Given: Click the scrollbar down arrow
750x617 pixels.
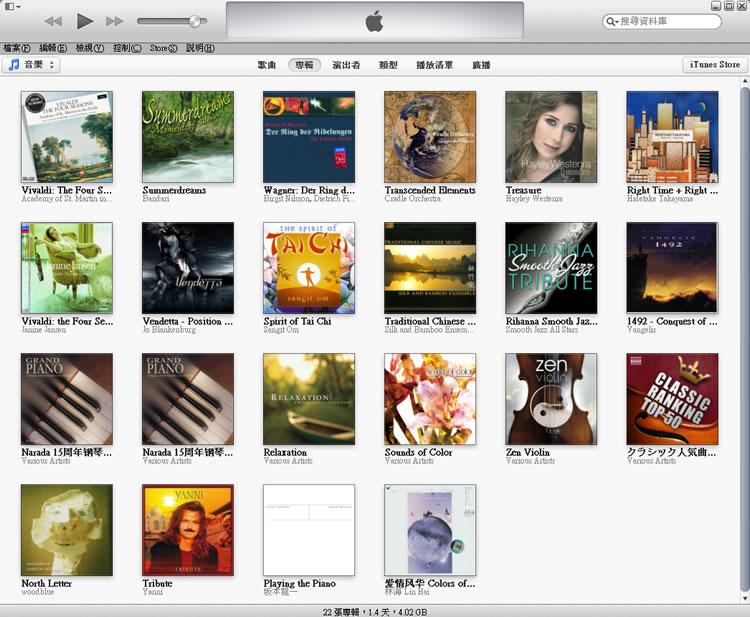Looking at the screenshot, I should pos(744,598).
